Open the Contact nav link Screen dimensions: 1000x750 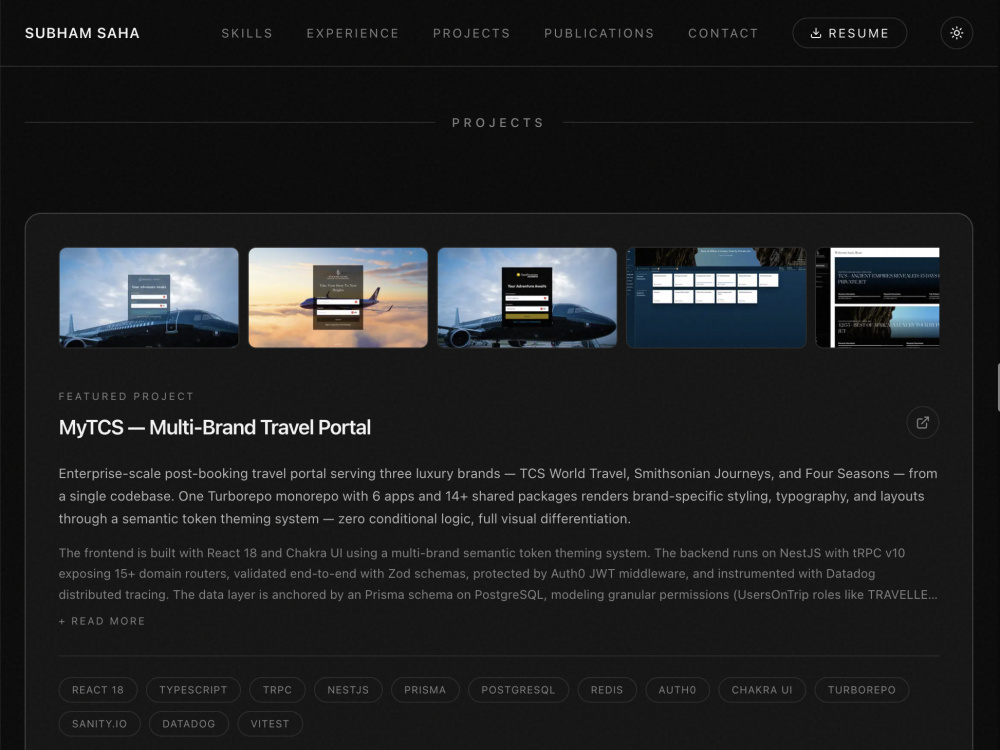coord(723,33)
